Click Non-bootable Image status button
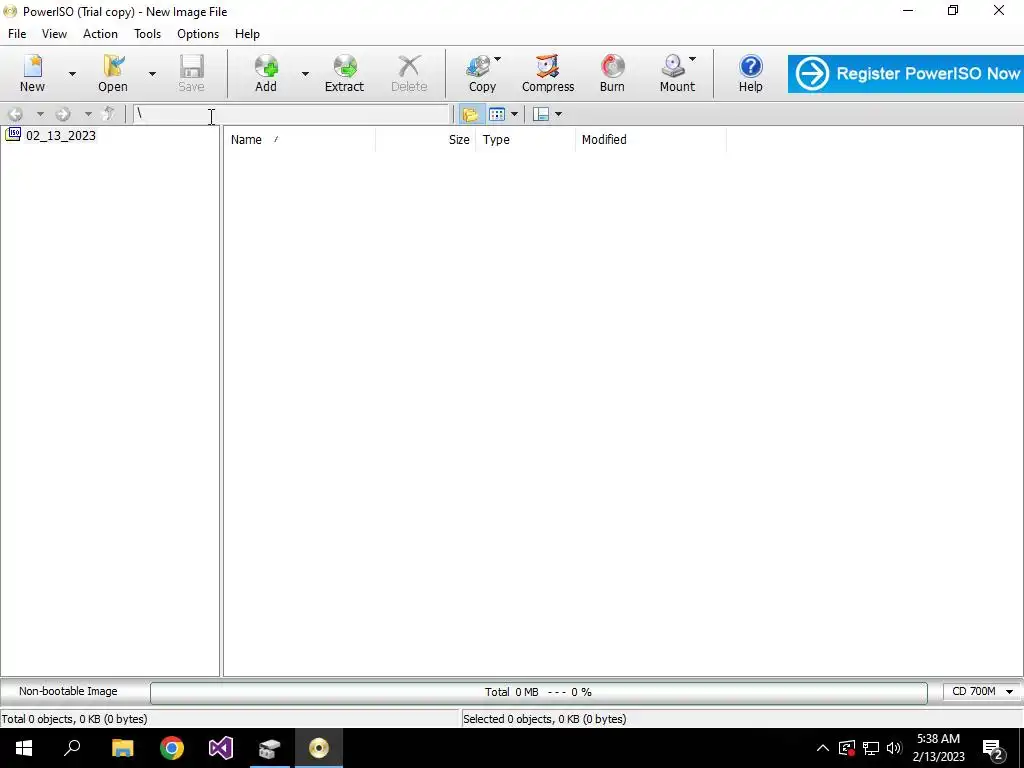Image resolution: width=1024 pixels, height=768 pixels. click(x=69, y=692)
